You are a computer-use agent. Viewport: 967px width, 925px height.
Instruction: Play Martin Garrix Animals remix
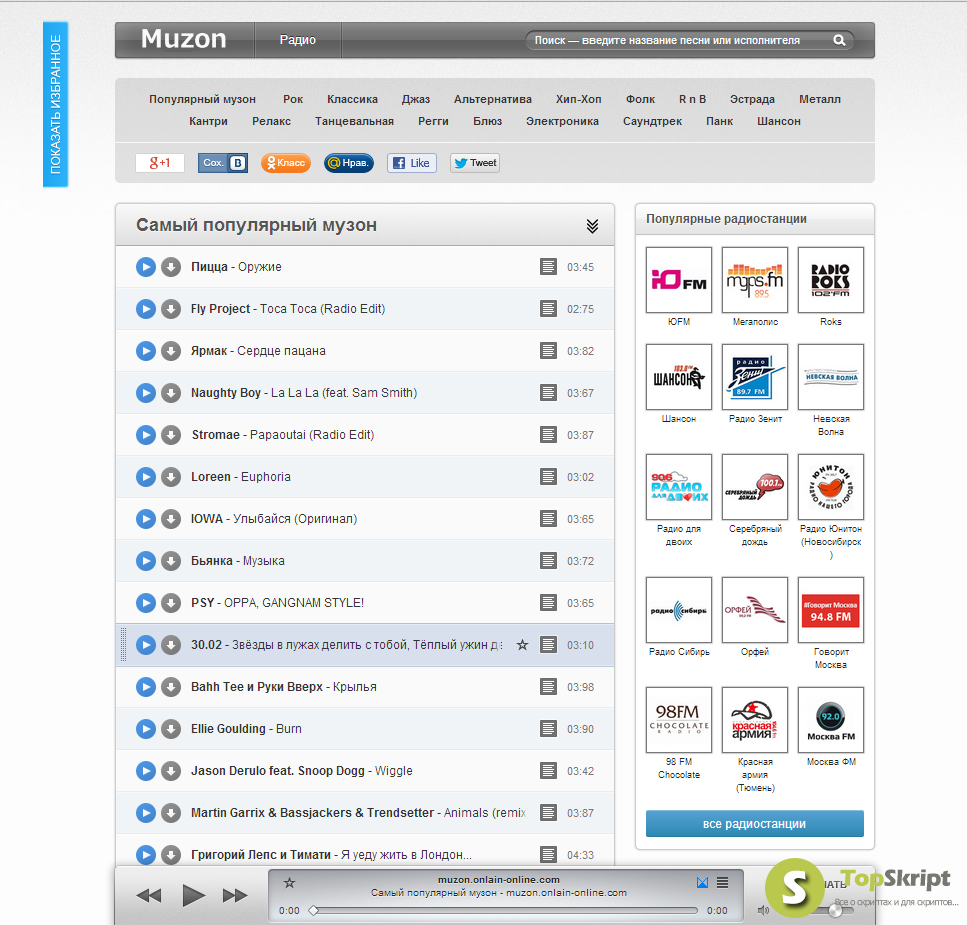tap(146, 813)
